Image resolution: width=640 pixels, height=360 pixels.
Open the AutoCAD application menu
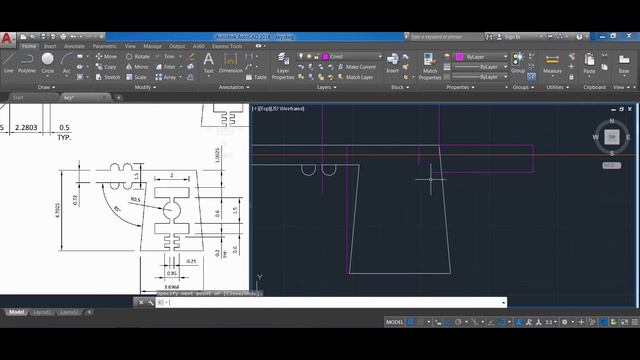tap(7, 39)
